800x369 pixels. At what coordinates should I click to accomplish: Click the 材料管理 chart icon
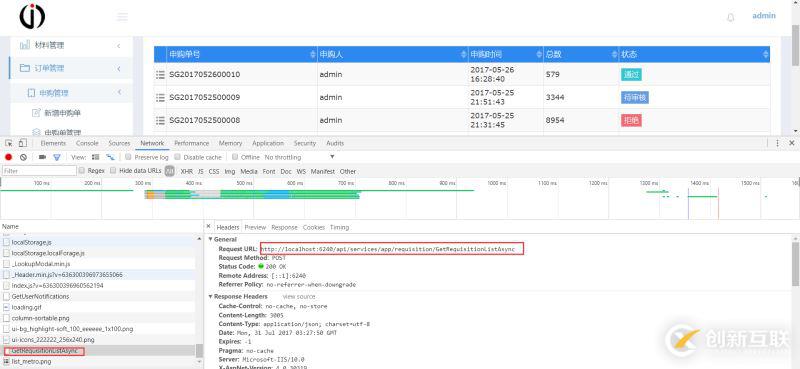click(x=24, y=45)
